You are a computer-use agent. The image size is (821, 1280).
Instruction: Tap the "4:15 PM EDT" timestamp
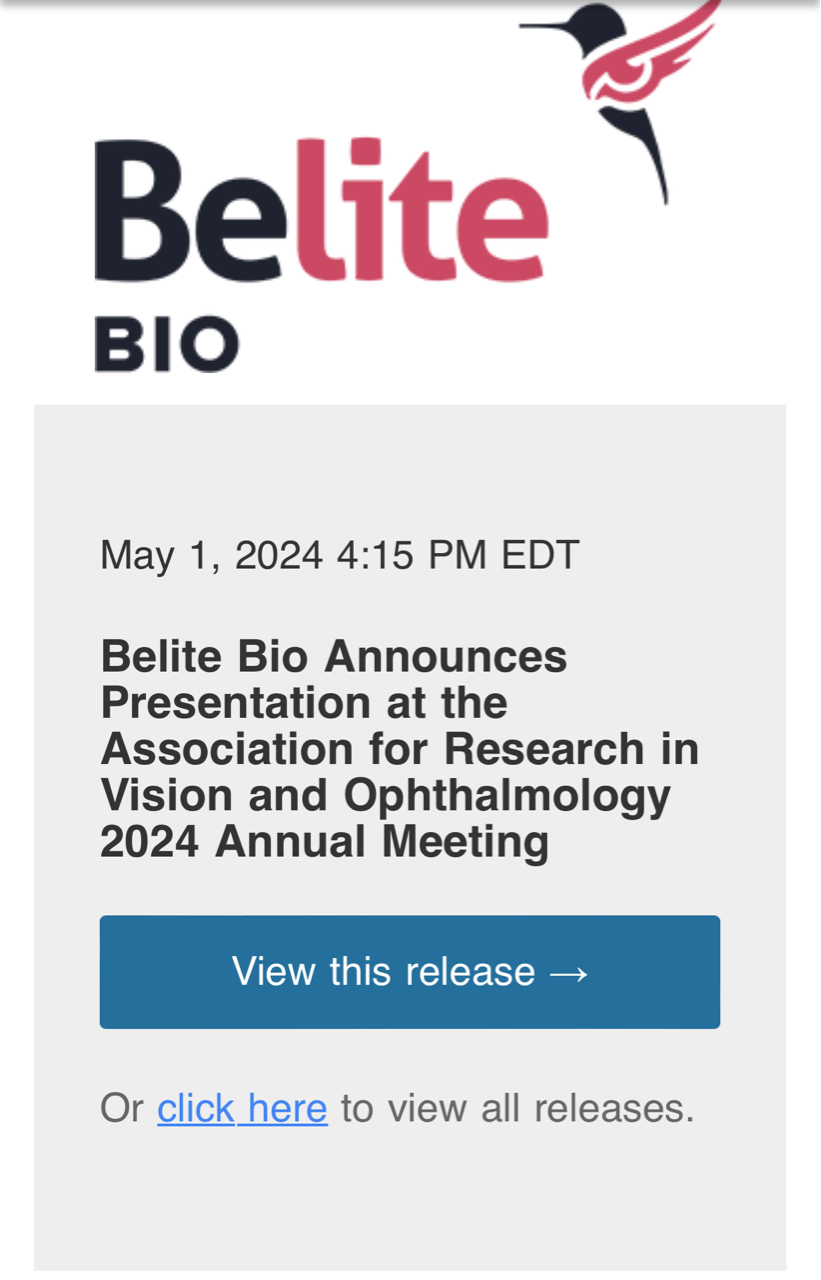(458, 555)
